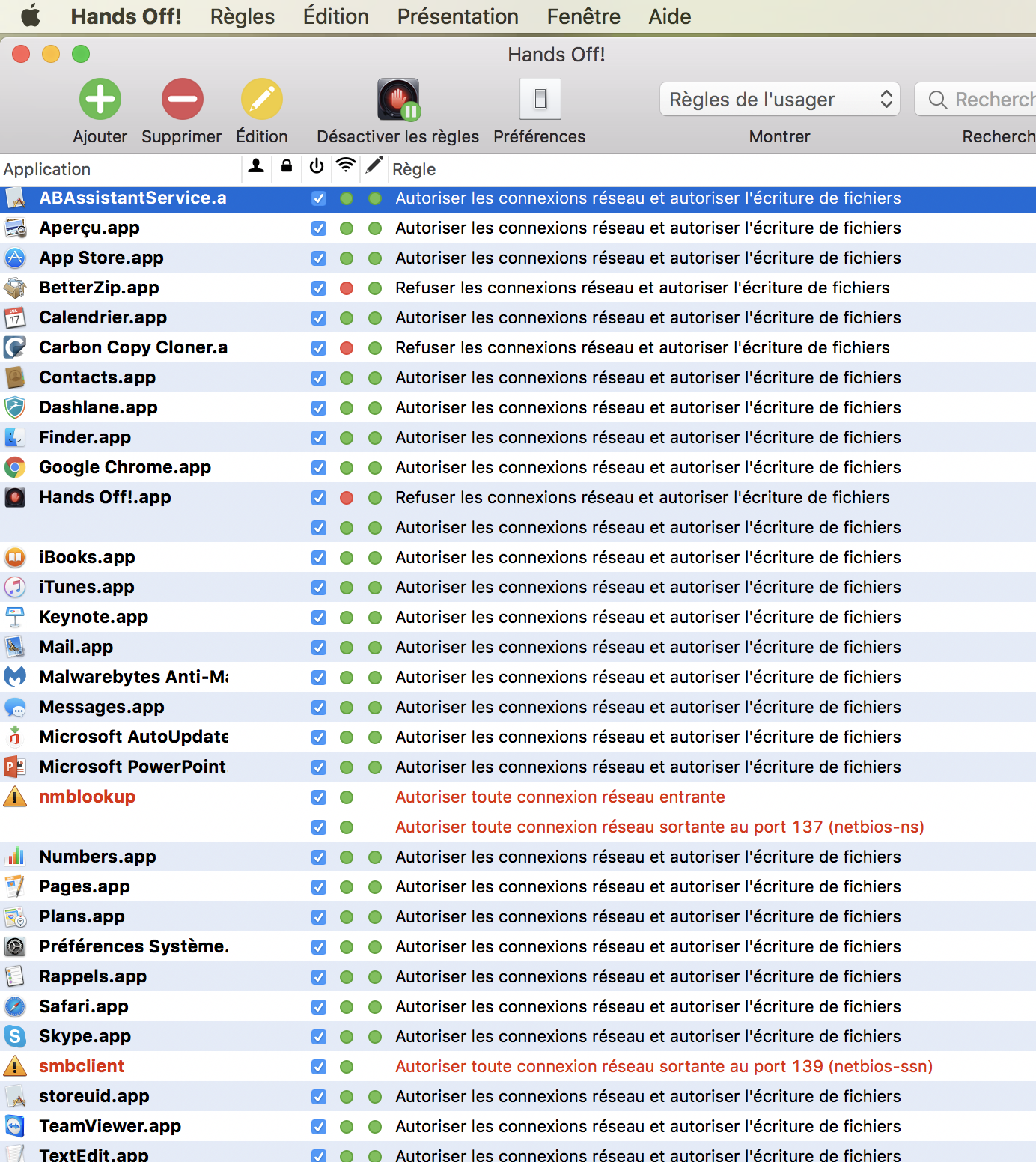Toggle the Google Chrome.app rule checkbox
This screenshot has width=1036, height=1162.
pos(319,468)
